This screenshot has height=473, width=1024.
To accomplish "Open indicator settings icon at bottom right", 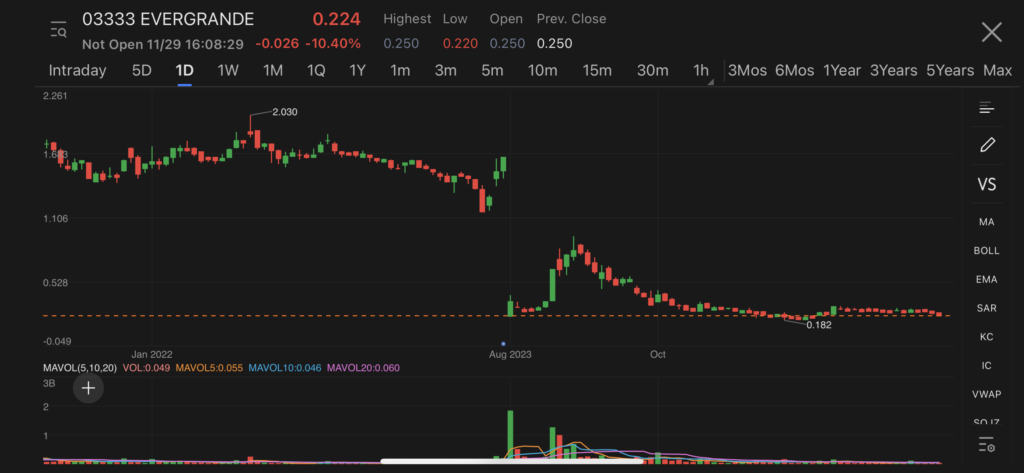I will pos(986,445).
